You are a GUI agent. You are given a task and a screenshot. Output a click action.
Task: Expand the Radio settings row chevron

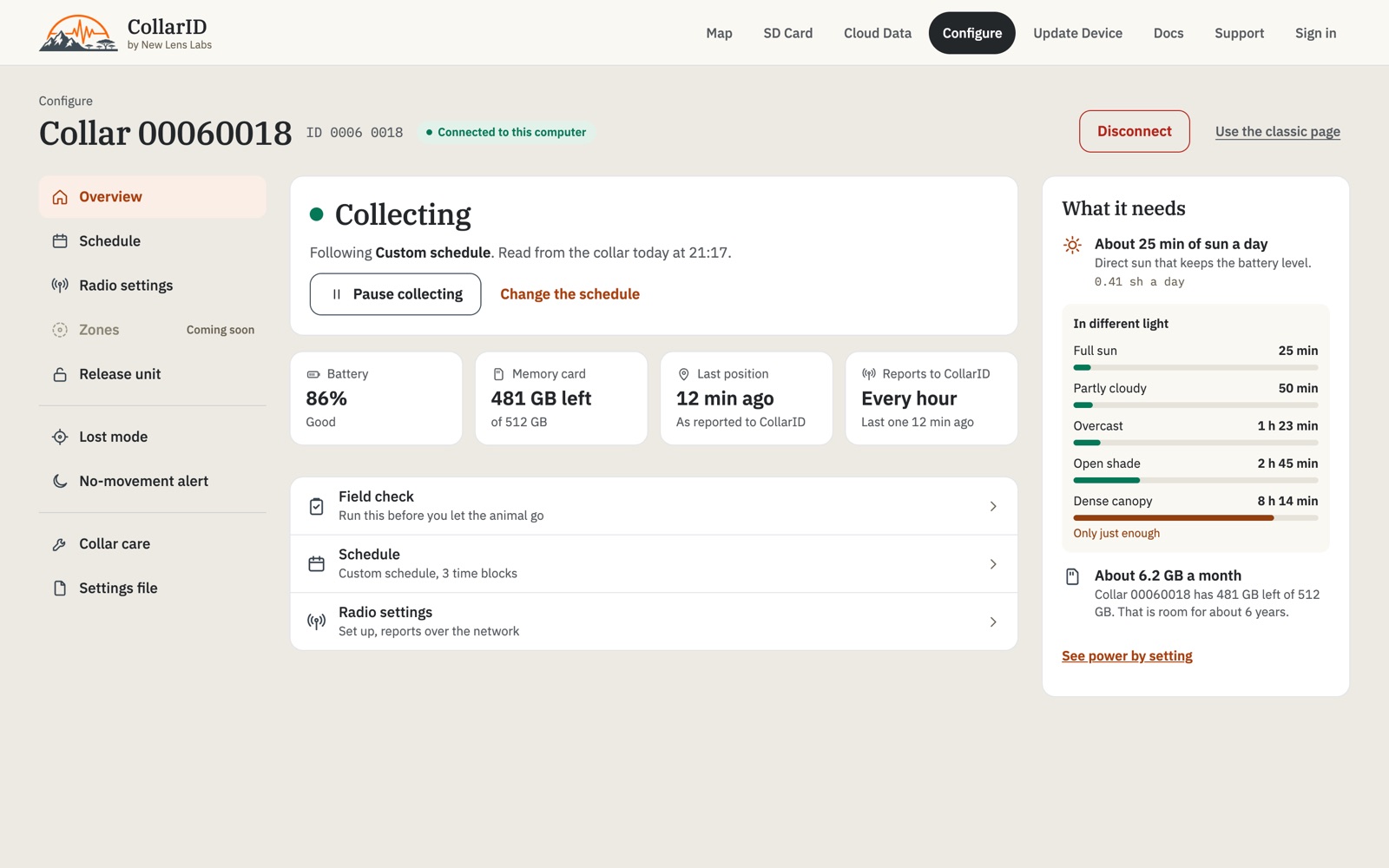pos(993,621)
